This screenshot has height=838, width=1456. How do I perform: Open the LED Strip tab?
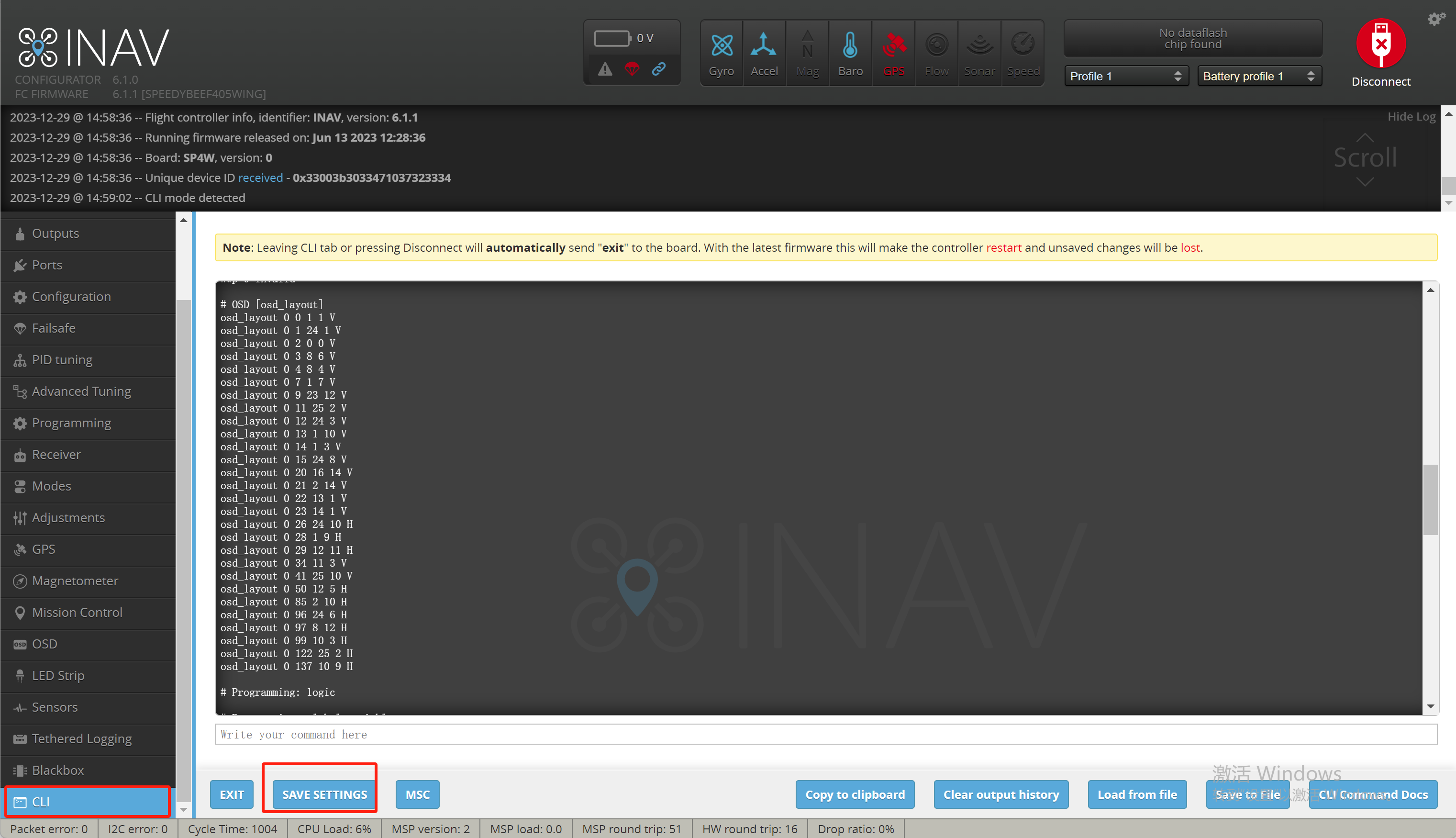tap(88, 676)
